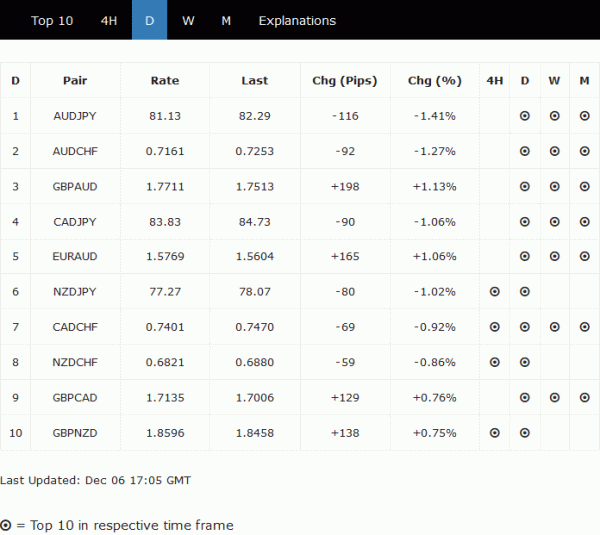Click the -0.86% change value
The width and height of the screenshot is (600, 535).
click(x=435, y=362)
